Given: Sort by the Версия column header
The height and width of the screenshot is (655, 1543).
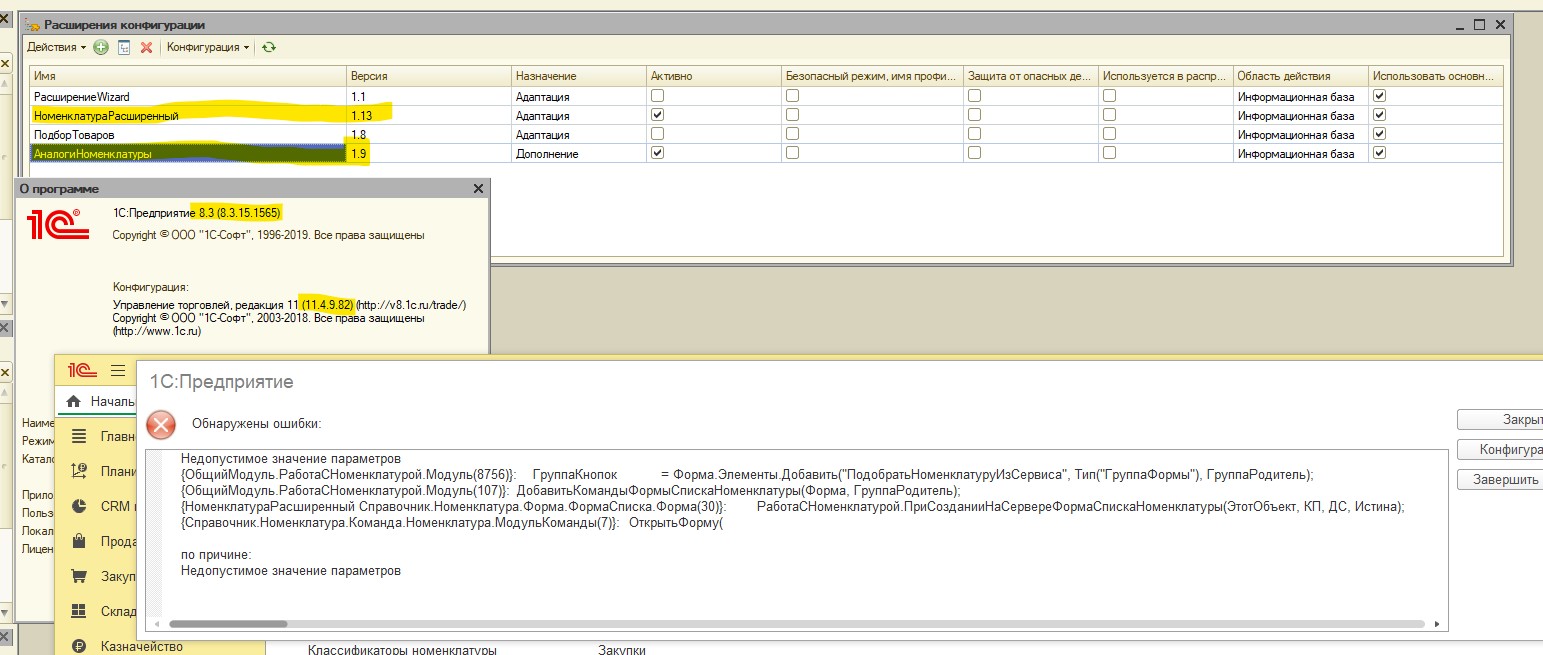Looking at the screenshot, I should tap(429, 76).
